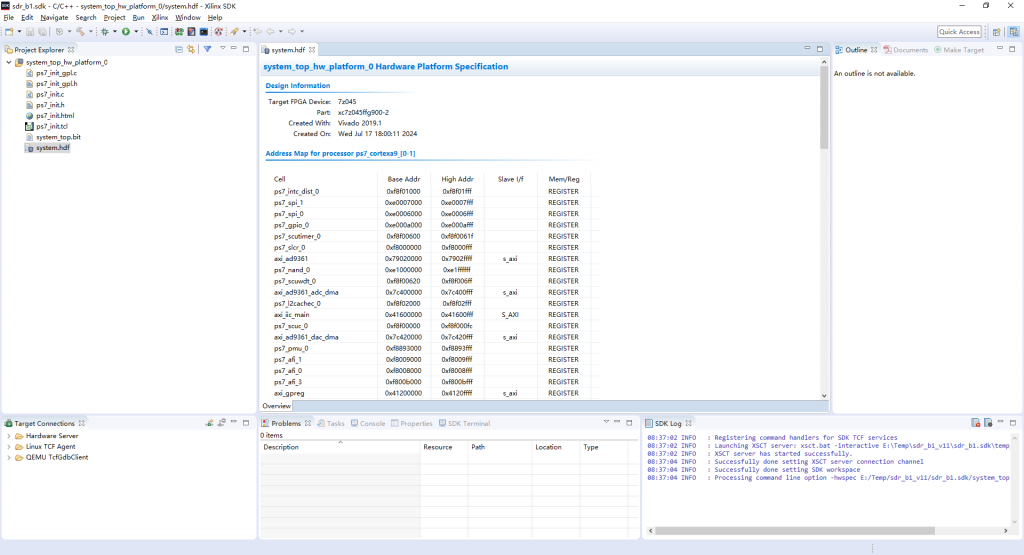Viewport: 1024px width, 555px height.
Task: Switch to the Make Target tab
Action: point(959,50)
